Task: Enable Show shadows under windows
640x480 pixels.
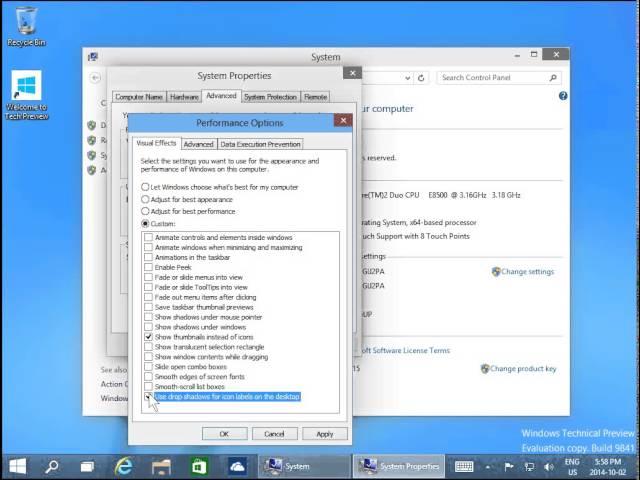Action: click(149, 327)
